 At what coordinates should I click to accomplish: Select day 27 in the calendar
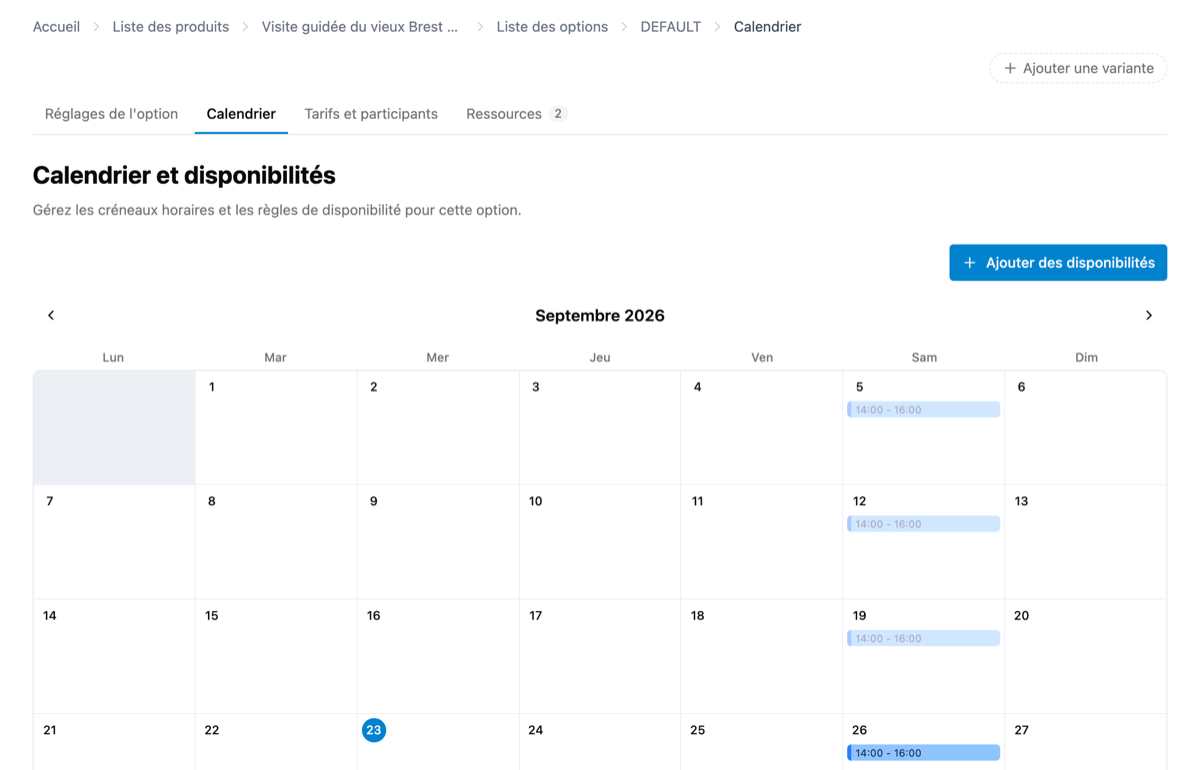coord(1022,730)
